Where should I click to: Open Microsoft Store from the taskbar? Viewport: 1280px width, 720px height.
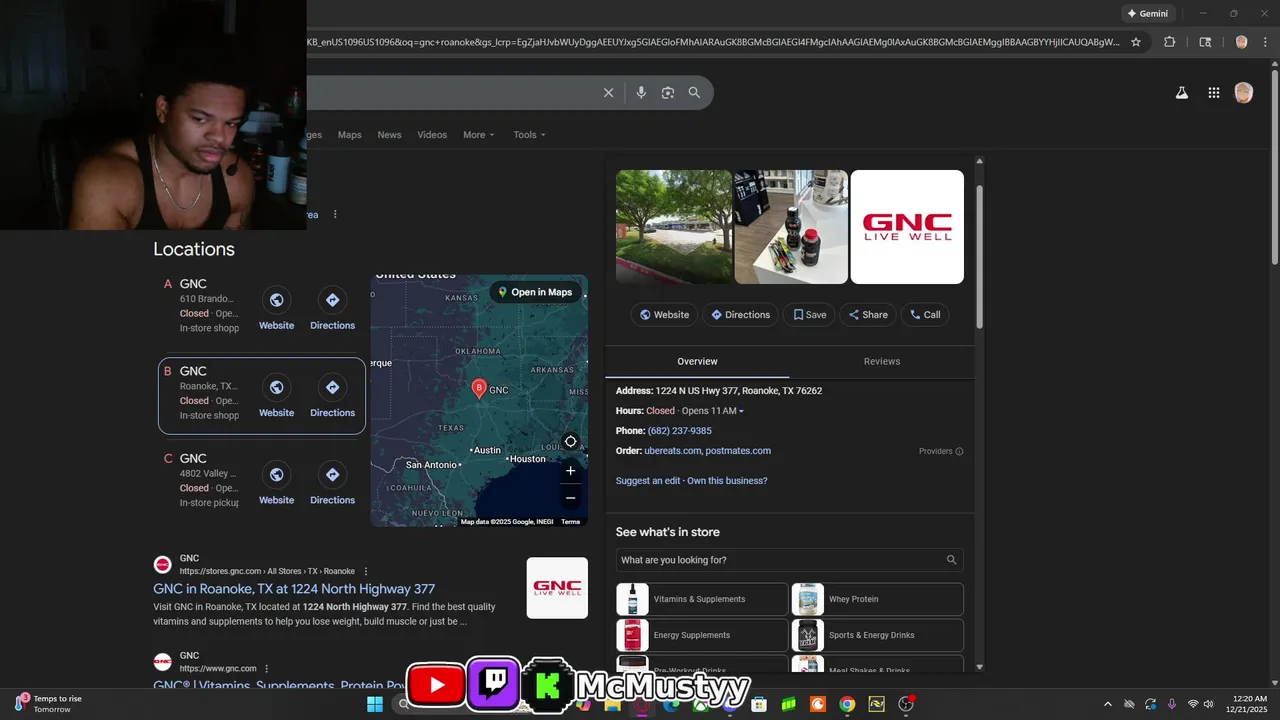[759, 704]
